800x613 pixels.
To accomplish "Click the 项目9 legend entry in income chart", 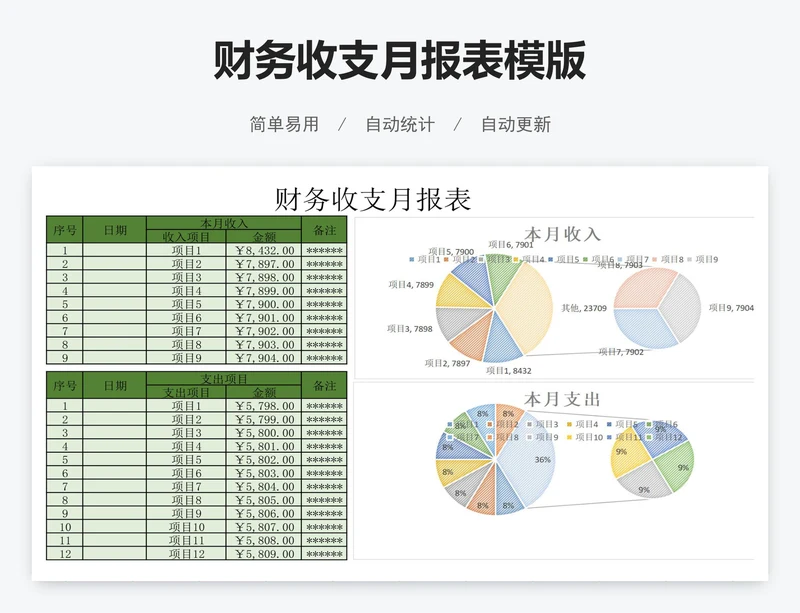I will (703, 259).
